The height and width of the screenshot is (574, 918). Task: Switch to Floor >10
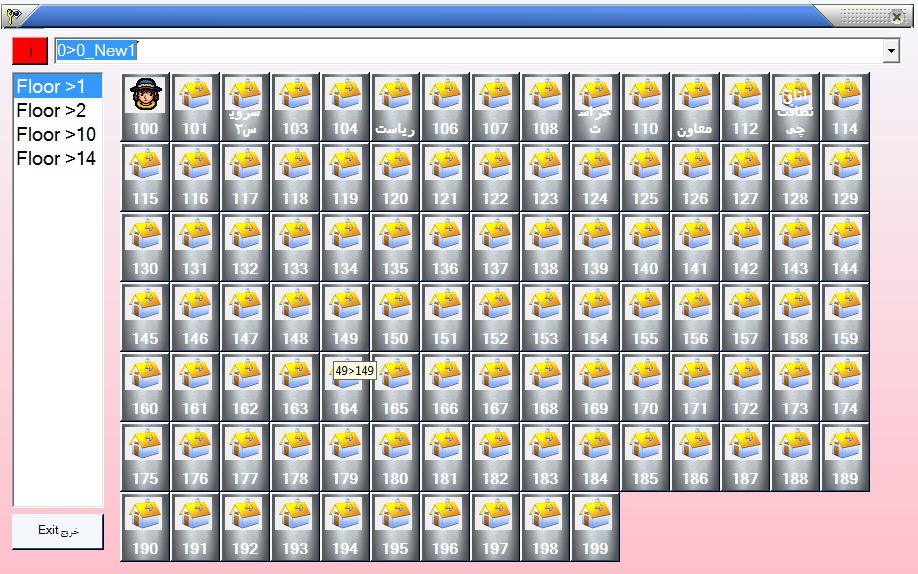click(x=55, y=134)
